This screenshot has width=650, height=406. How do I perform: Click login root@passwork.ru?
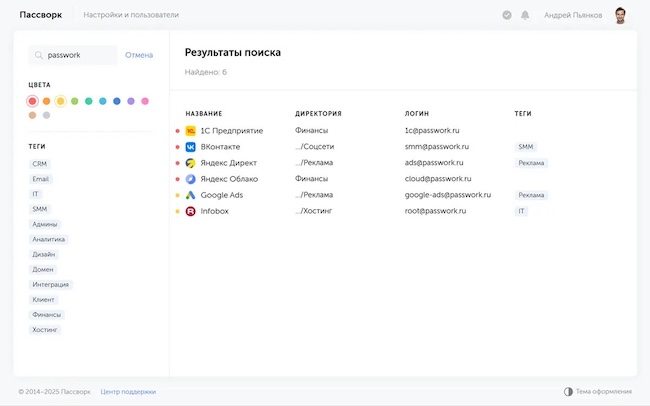[435, 211]
